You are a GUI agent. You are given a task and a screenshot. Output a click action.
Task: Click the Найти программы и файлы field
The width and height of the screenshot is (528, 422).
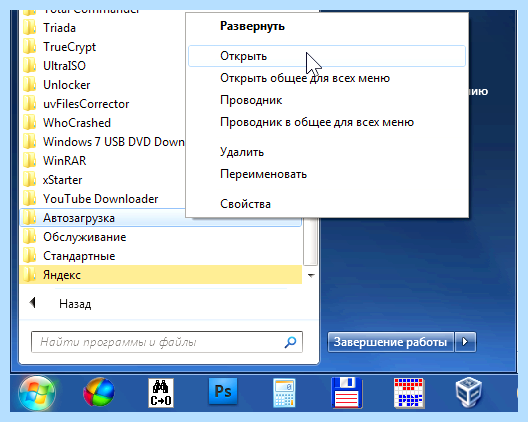167,342
